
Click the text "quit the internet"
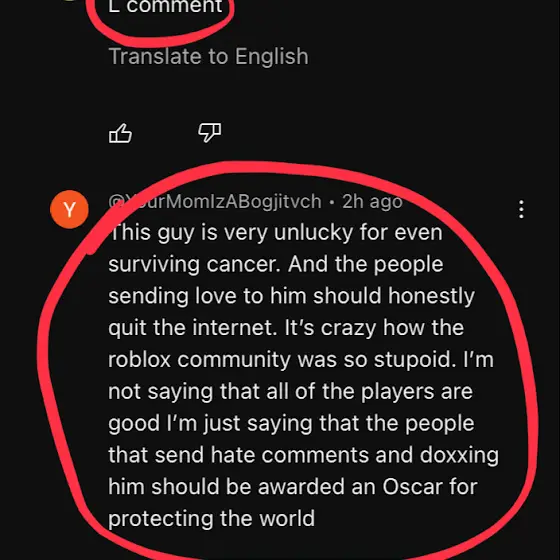[x=193, y=328]
